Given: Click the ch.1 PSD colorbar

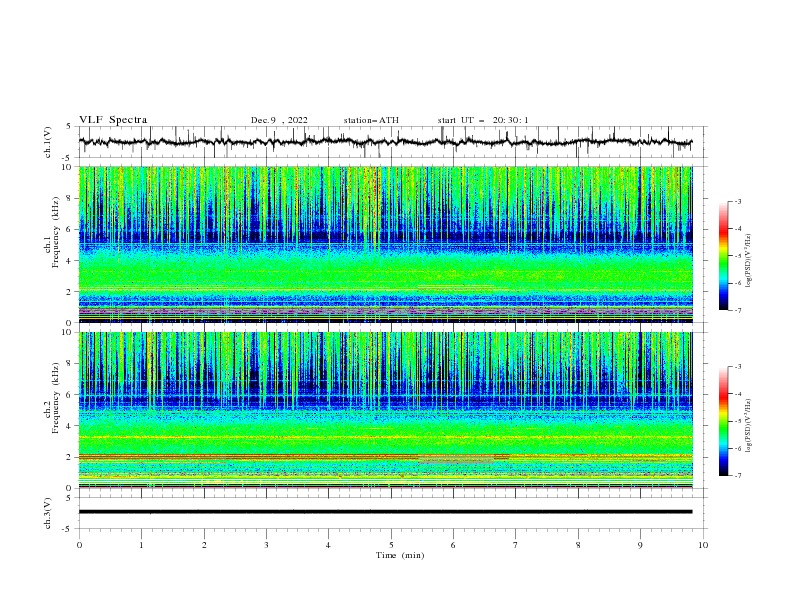Looking at the screenshot, I should pos(723,256).
